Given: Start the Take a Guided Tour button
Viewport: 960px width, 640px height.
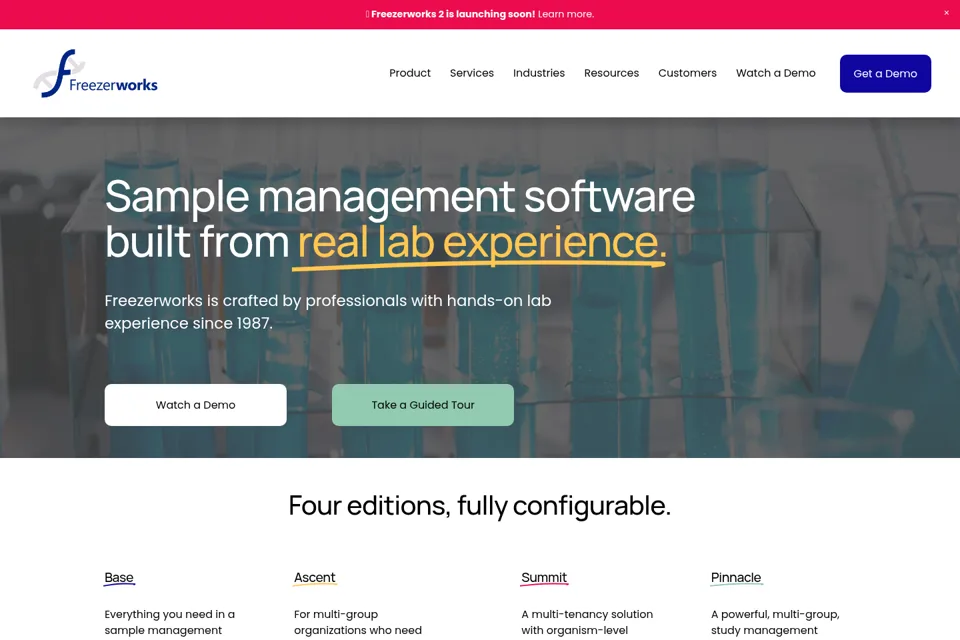Looking at the screenshot, I should point(422,405).
